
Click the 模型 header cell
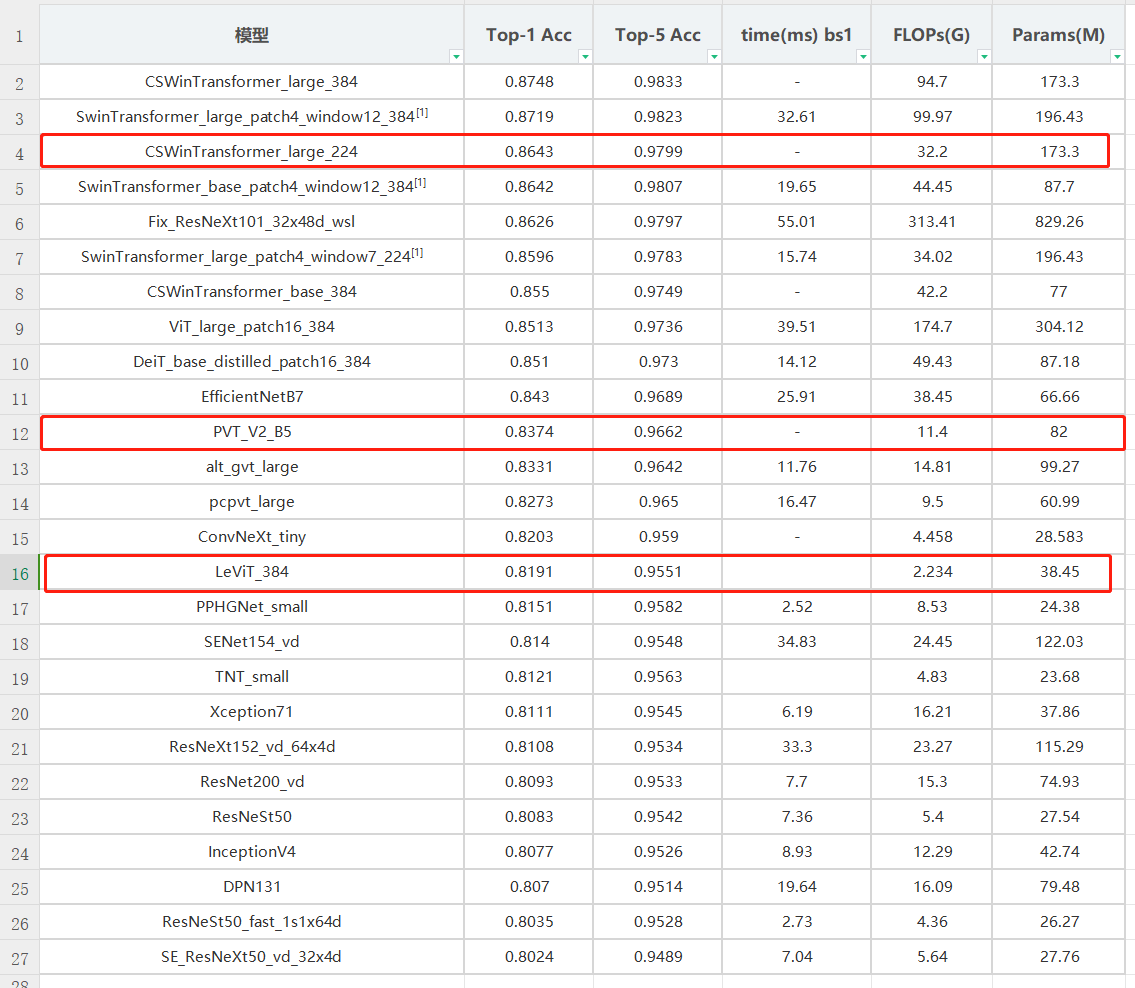point(252,35)
